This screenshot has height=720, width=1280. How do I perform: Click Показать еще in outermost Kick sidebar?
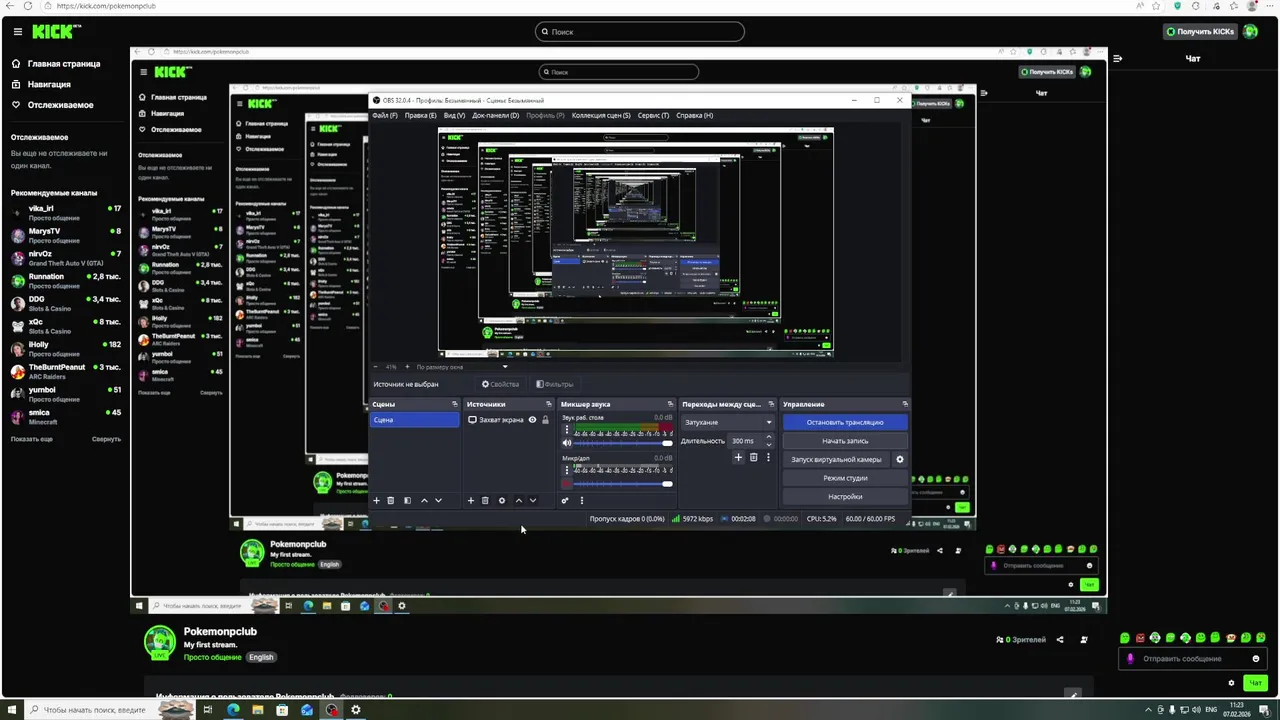pos(32,439)
